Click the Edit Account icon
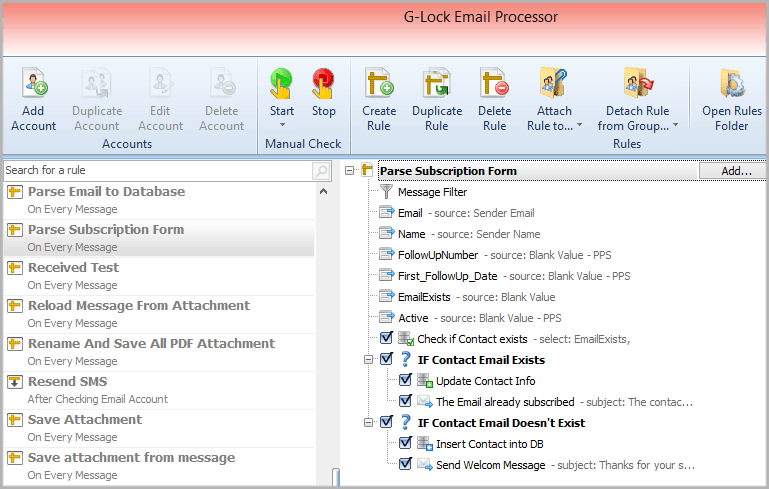This screenshot has height=489, width=769. (x=160, y=82)
